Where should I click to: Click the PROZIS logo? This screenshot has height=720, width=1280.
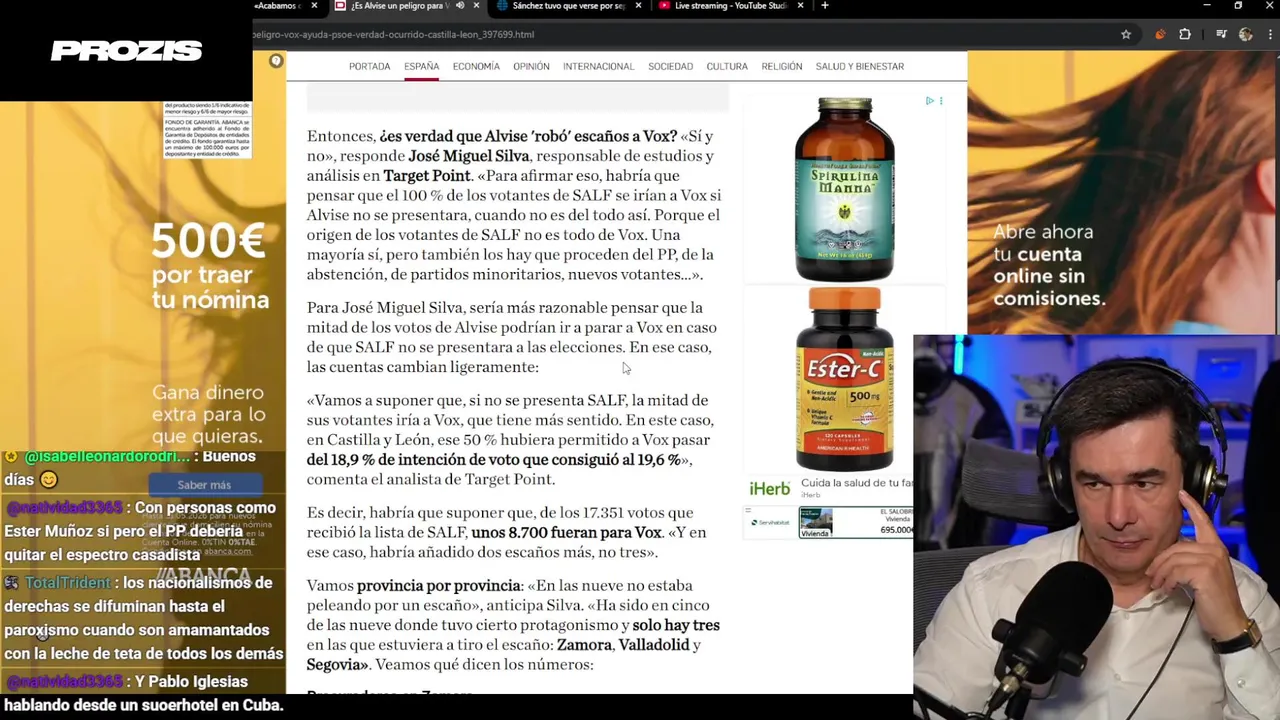coord(126,51)
